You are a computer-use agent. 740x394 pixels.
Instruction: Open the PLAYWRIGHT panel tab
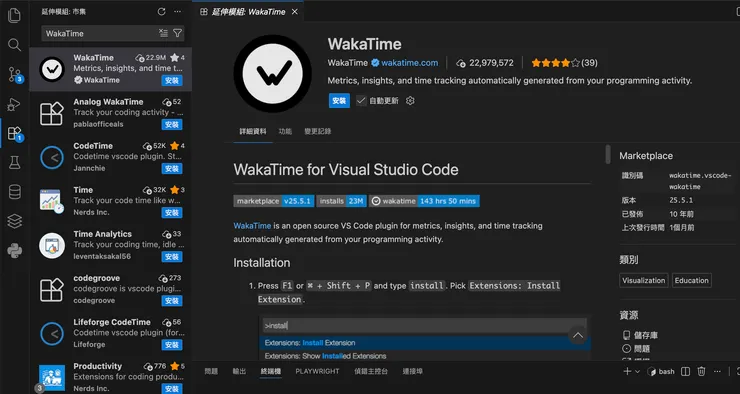point(317,371)
